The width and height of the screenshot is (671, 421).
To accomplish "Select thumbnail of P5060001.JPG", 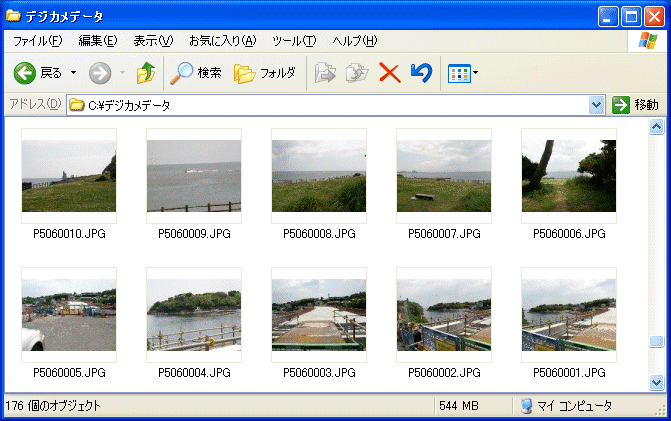I will (569, 315).
